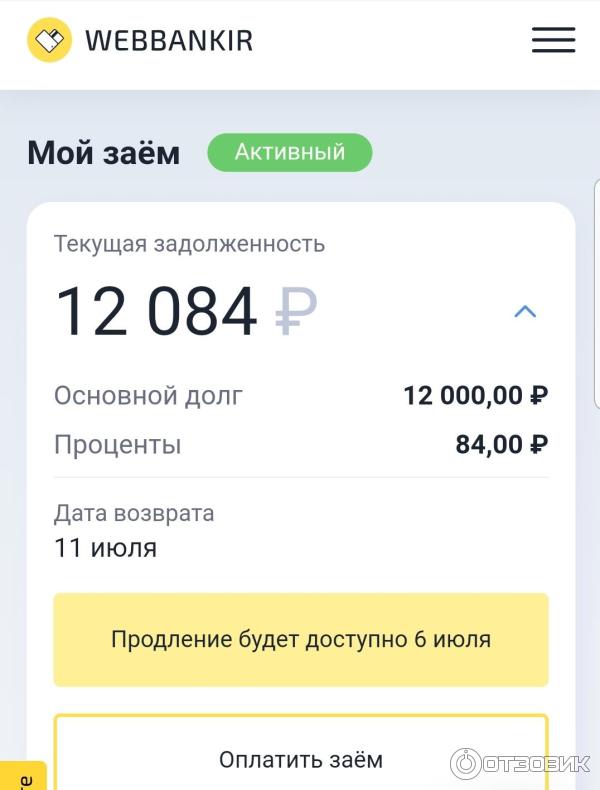
Task: Click the yellow side tab at bottom-left
Action: [x=22, y=777]
